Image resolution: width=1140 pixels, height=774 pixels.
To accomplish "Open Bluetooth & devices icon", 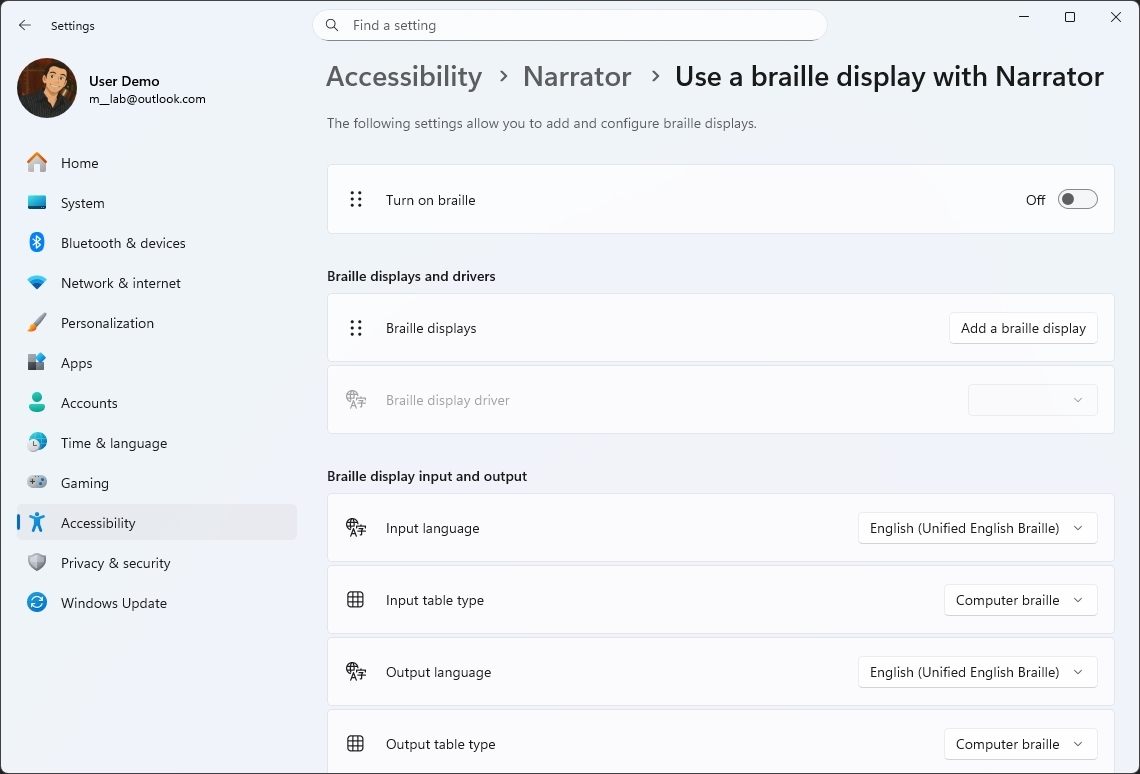I will 37,243.
